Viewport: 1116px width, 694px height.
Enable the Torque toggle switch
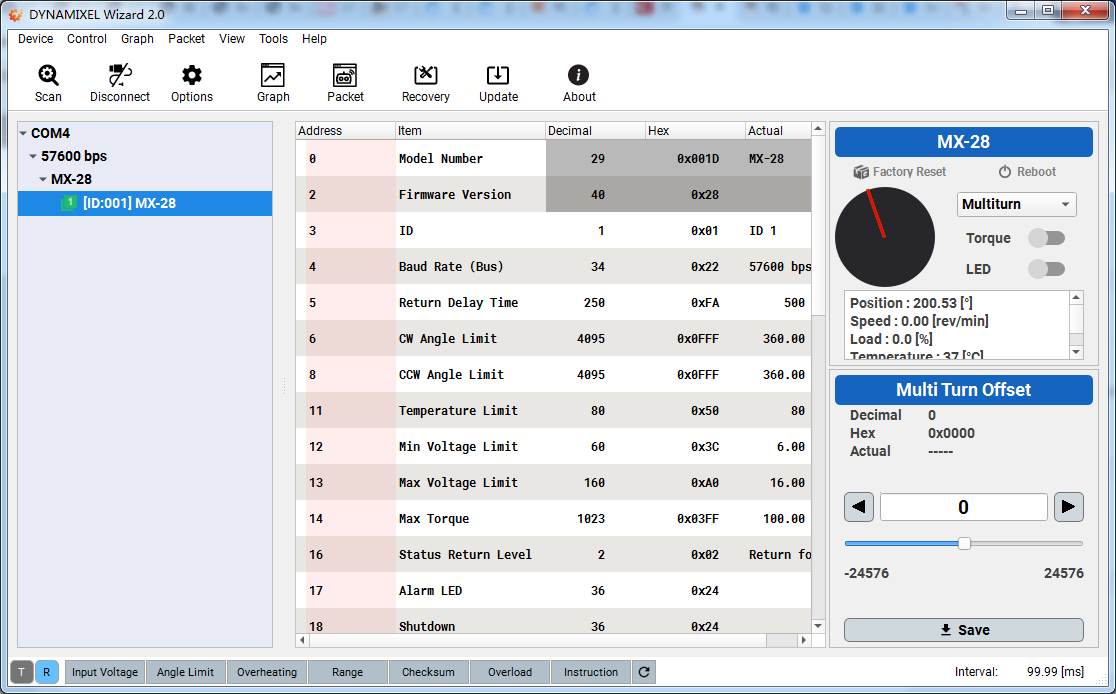pos(1047,238)
